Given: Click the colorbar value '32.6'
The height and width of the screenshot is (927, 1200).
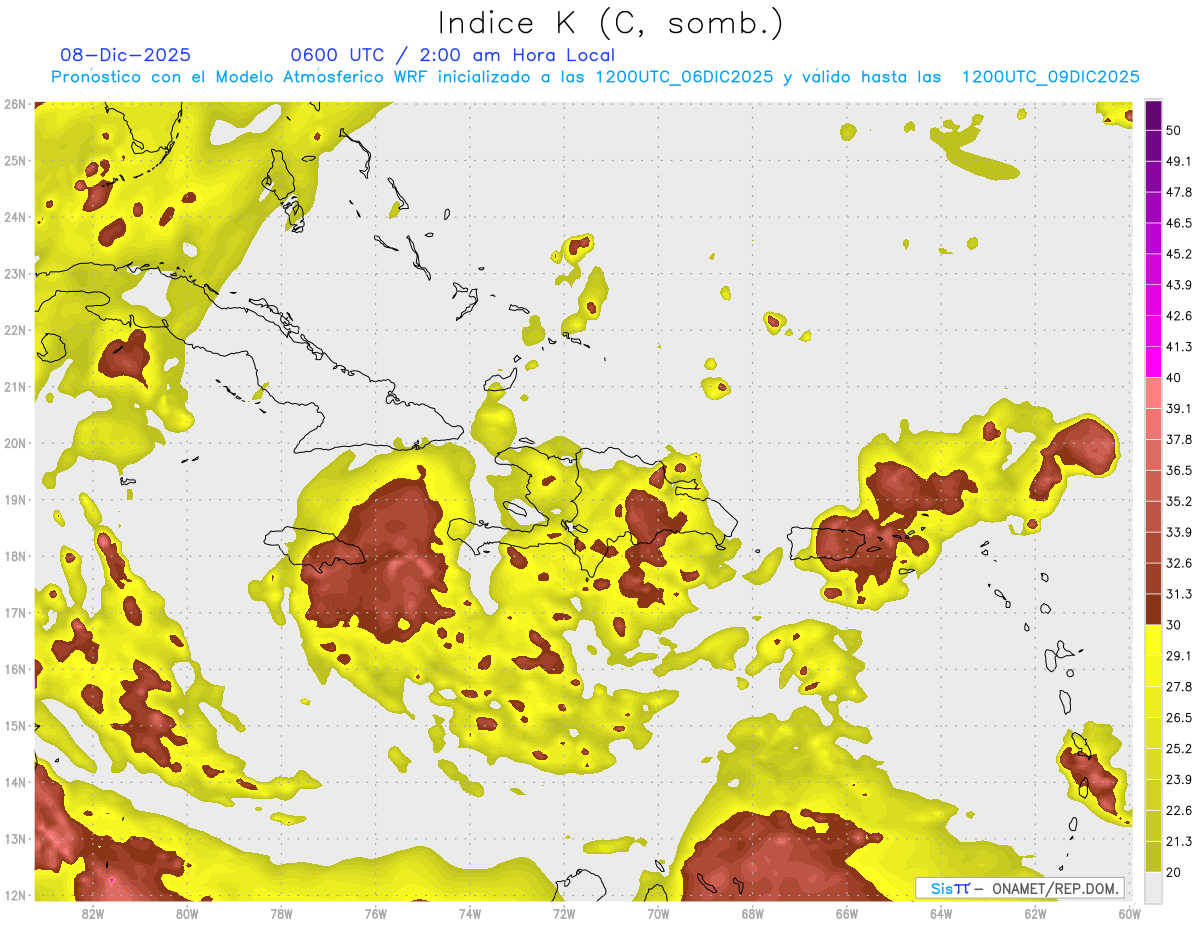Looking at the screenshot, I should click(x=1179, y=563).
